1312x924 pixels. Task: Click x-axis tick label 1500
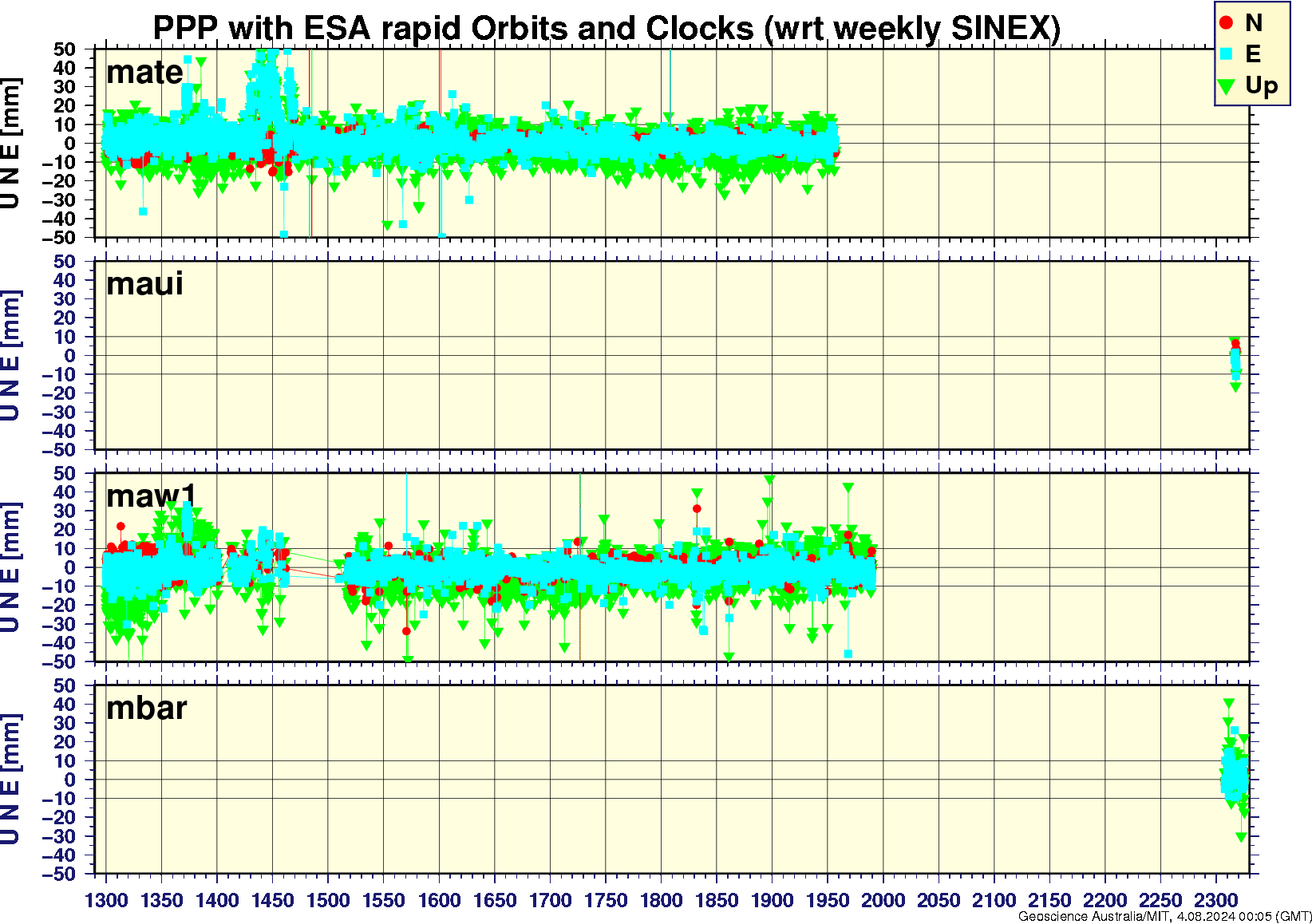point(328,900)
